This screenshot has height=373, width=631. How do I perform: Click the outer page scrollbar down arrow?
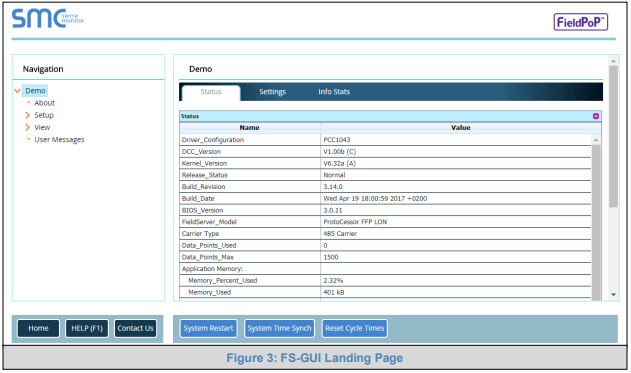(x=613, y=295)
